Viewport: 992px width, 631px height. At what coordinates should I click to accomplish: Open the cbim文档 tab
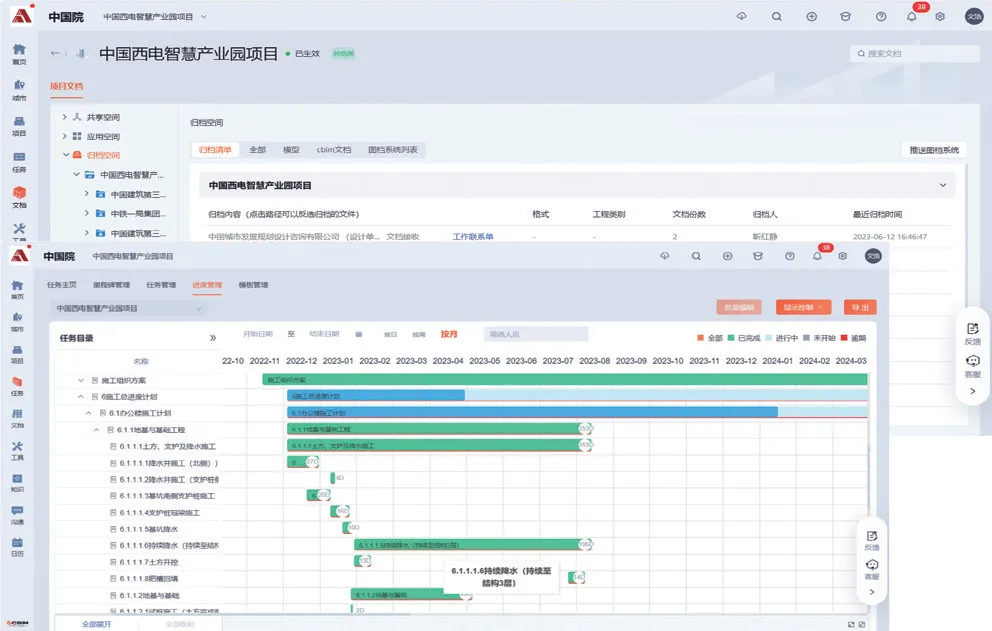click(x=334, y=150)
